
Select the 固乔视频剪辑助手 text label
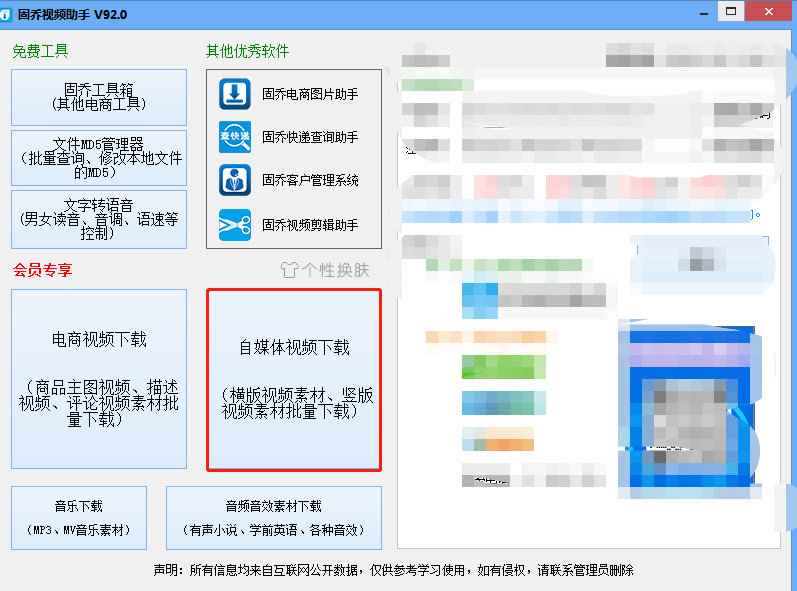pos(310,225)
